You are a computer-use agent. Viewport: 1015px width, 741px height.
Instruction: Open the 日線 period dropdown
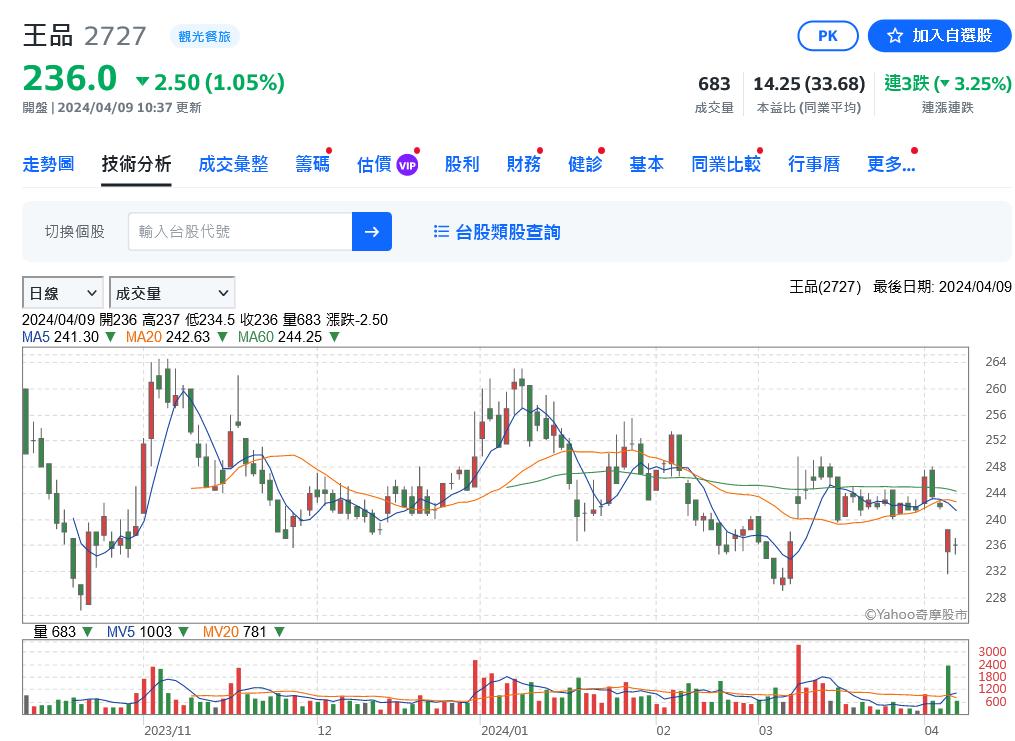tap(63, 293)
